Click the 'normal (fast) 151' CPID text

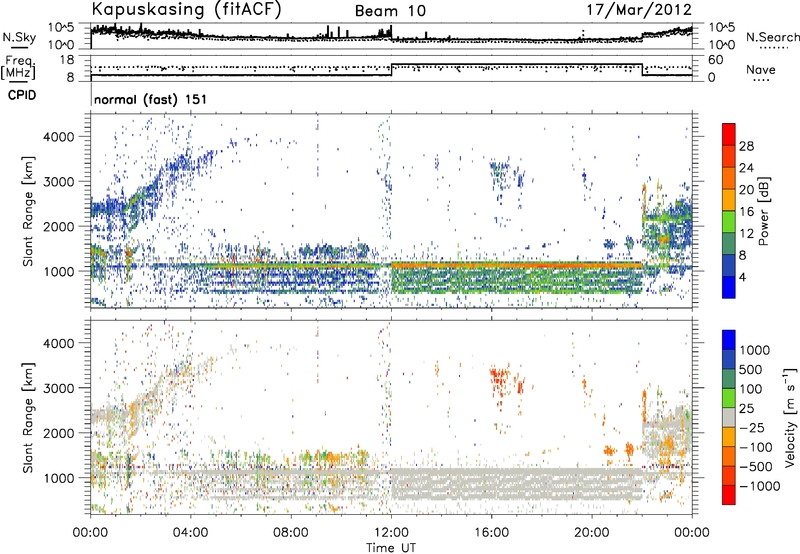(151, 99)
